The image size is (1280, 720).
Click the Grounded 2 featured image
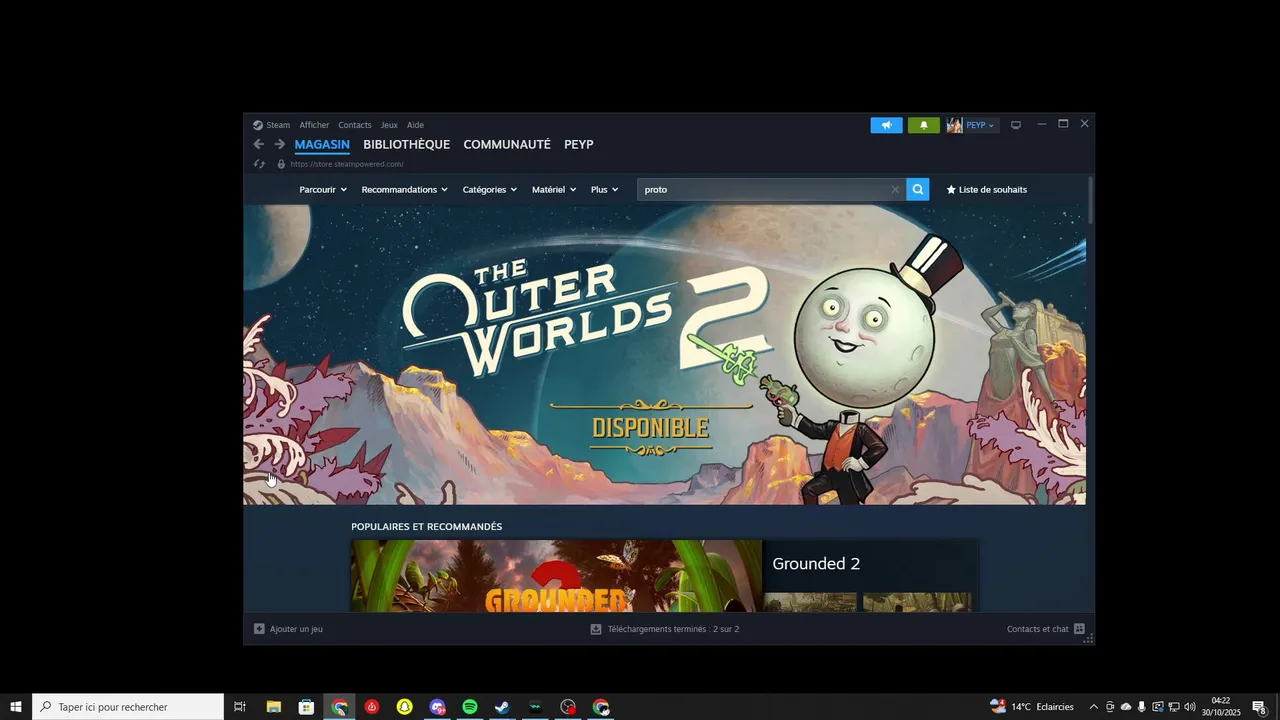[x=556, y=576]
